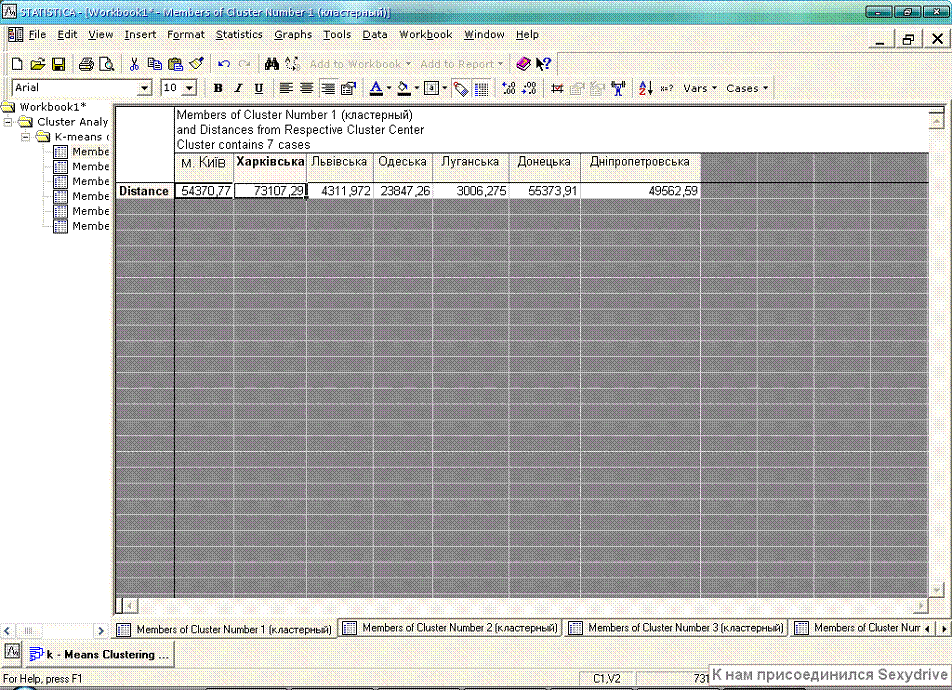Click the STATISTICA Help book icon
The height and width of the screenshot is (690, 952).
point(523,64)
